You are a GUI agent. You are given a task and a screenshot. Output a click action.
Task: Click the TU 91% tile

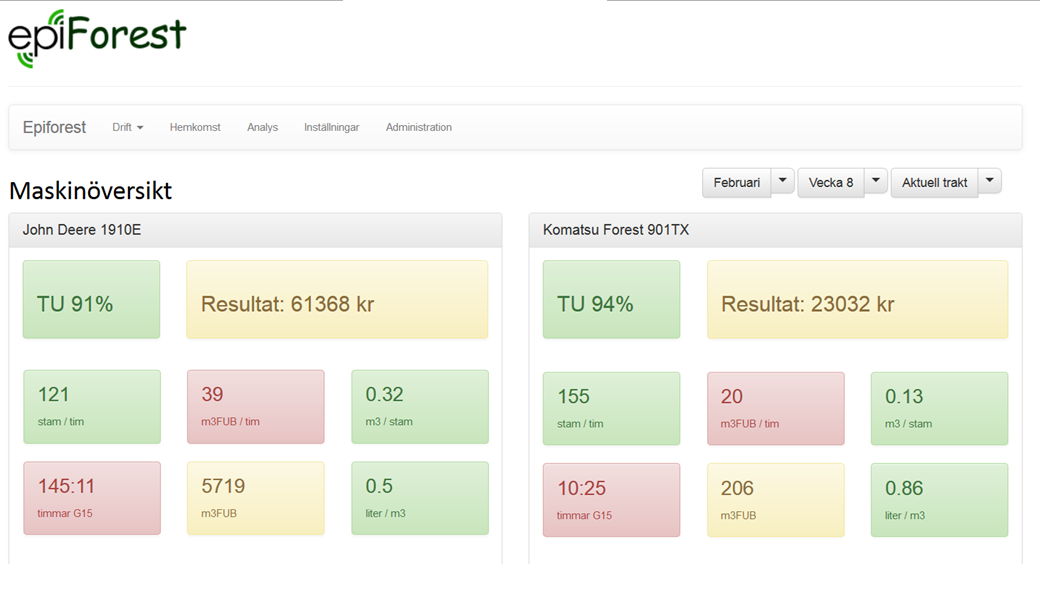click(x=92, y=300)
